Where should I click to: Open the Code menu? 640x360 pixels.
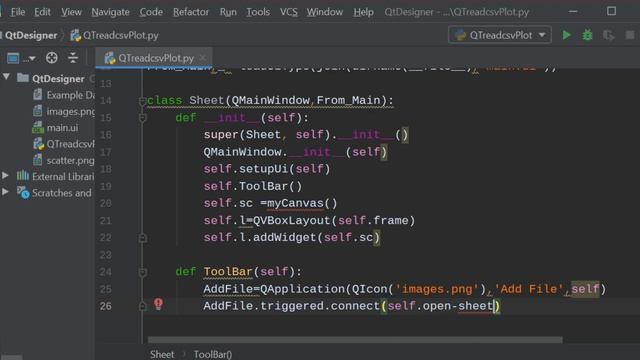click(151, 12)
